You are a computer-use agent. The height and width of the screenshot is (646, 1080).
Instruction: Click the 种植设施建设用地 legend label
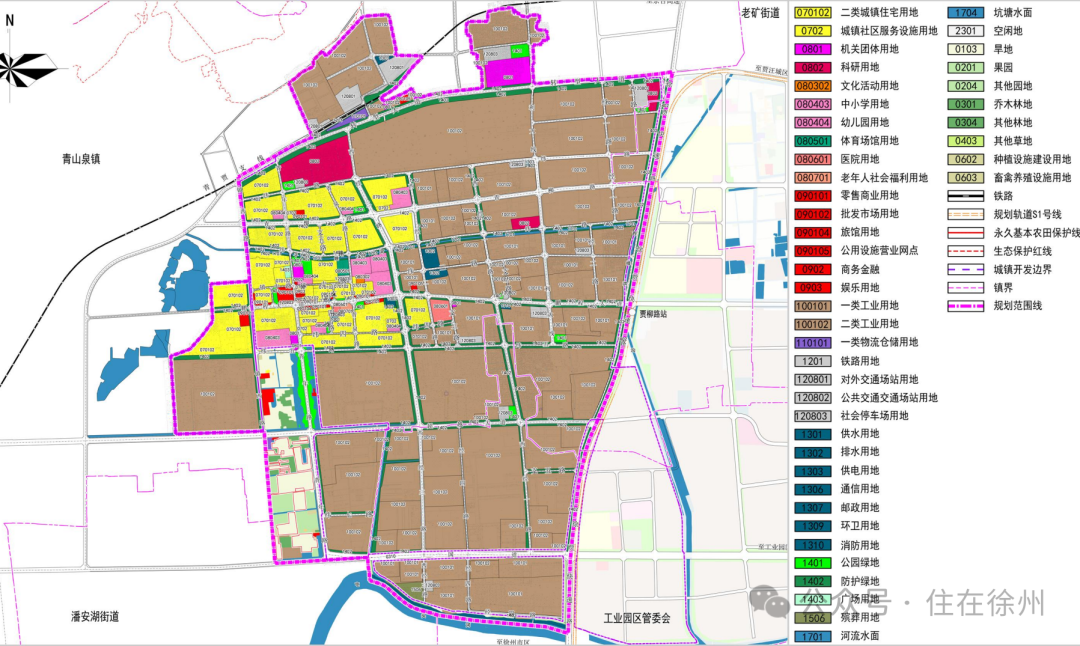[1032, 159]
